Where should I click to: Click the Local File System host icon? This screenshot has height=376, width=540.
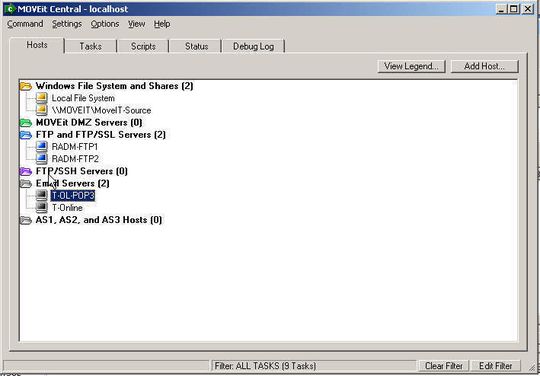click(x=42, y=98)
